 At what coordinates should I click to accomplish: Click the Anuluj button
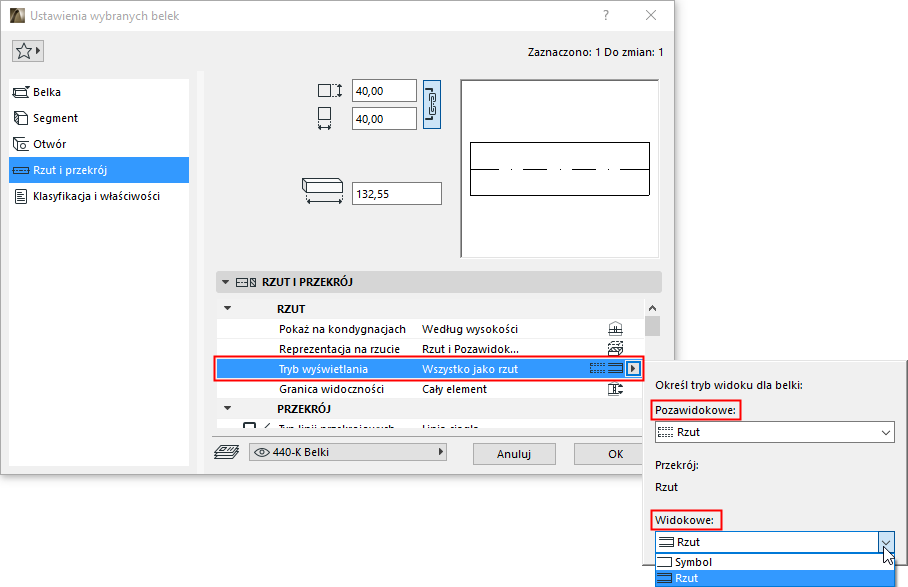point(514,454)
